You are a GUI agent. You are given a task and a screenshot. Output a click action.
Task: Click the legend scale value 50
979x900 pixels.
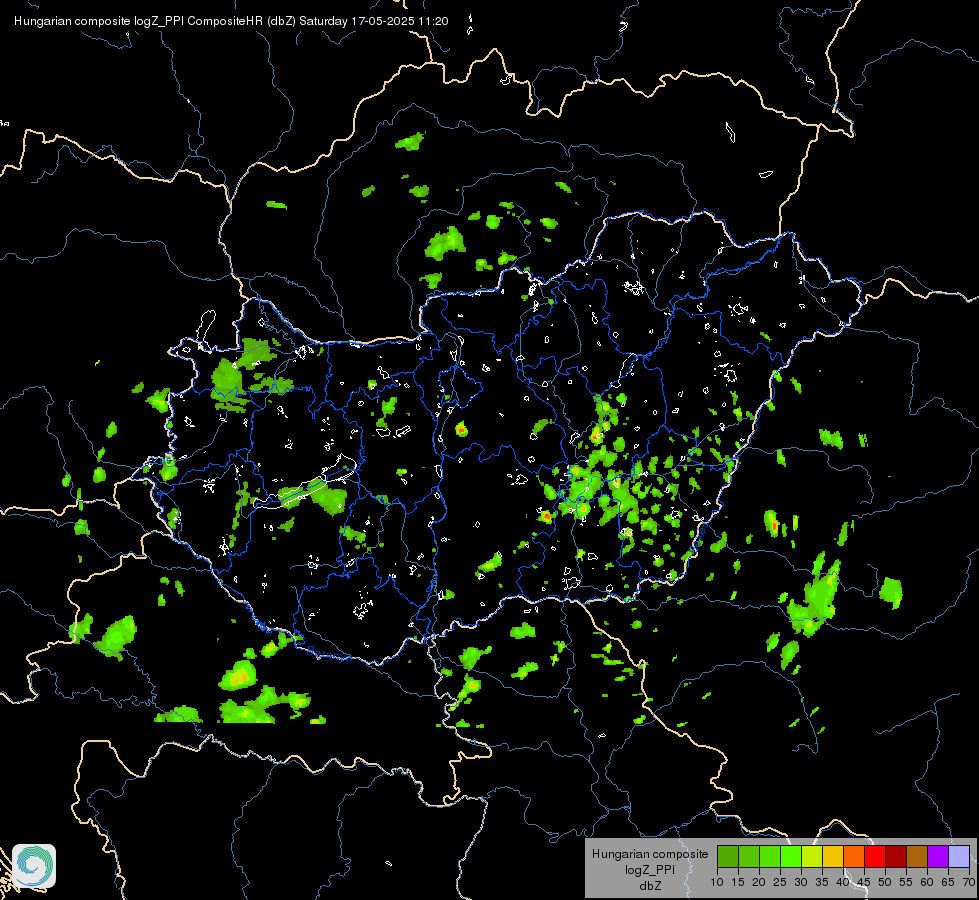[x=885, y=882]
